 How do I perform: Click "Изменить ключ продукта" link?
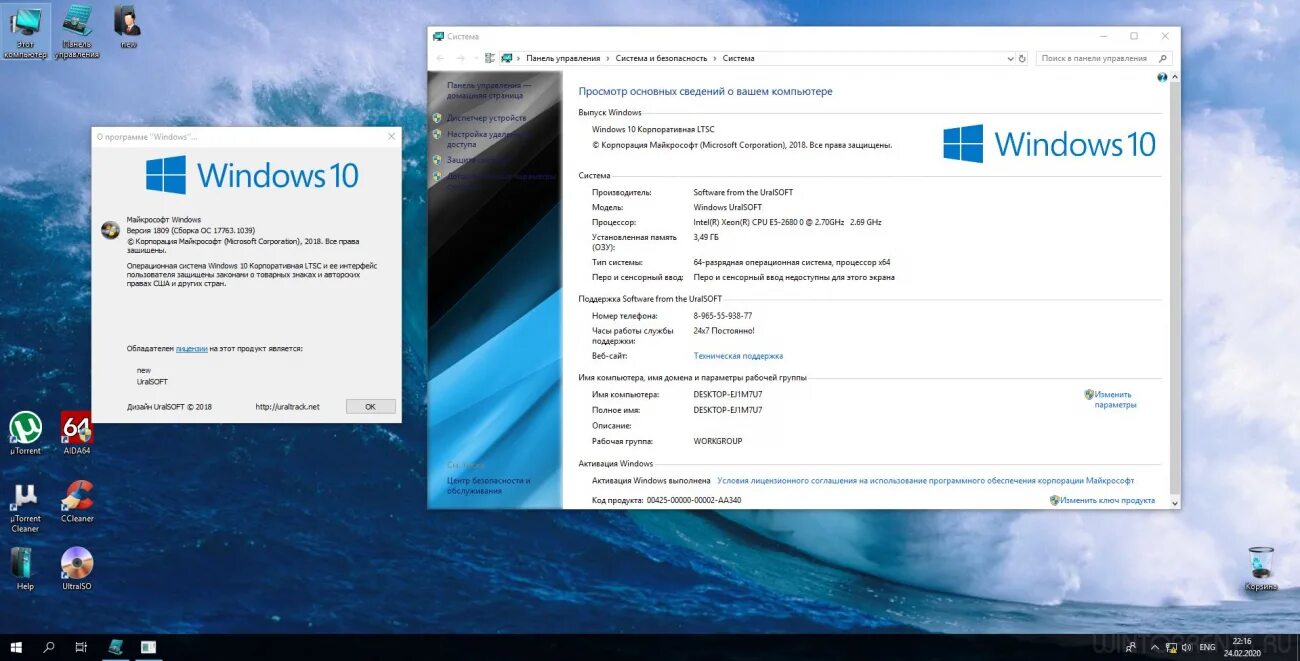1107,500
